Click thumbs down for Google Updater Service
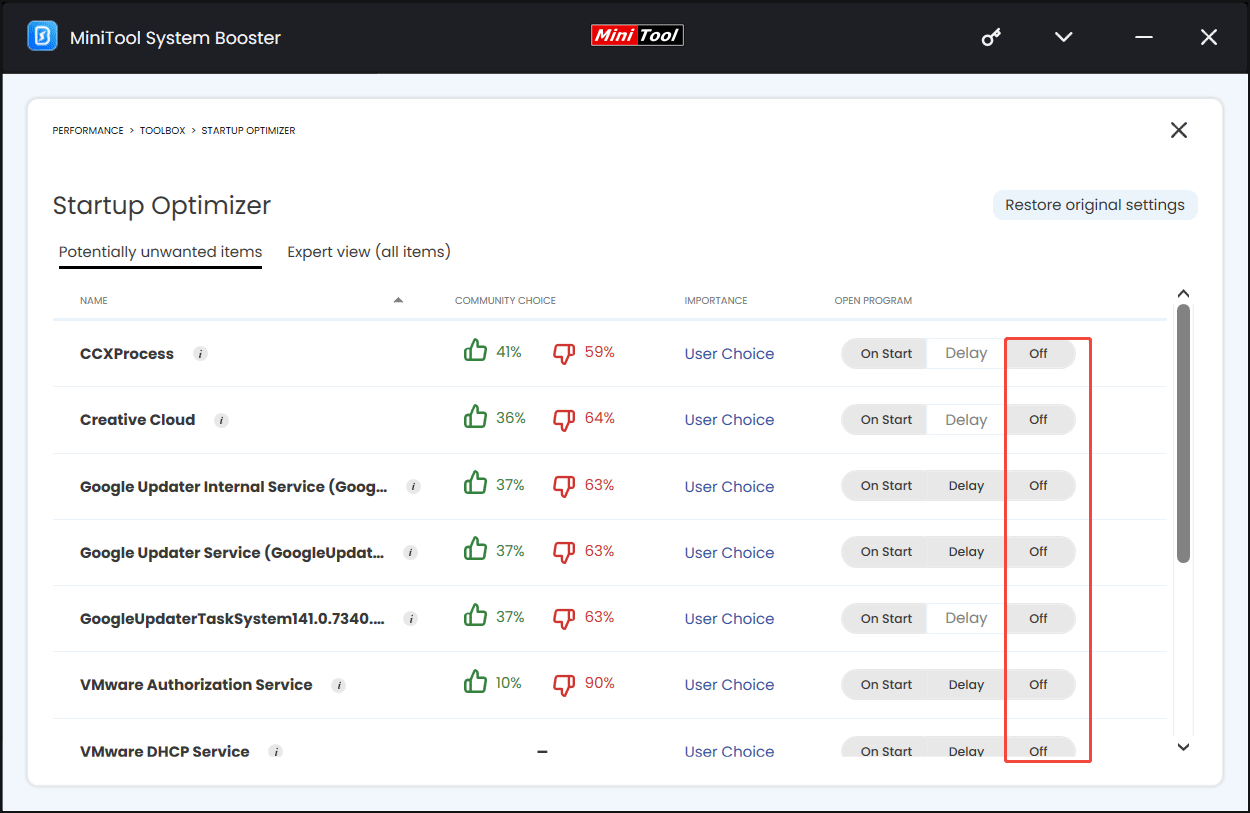1250x813 pixels. tap(565, 552)
